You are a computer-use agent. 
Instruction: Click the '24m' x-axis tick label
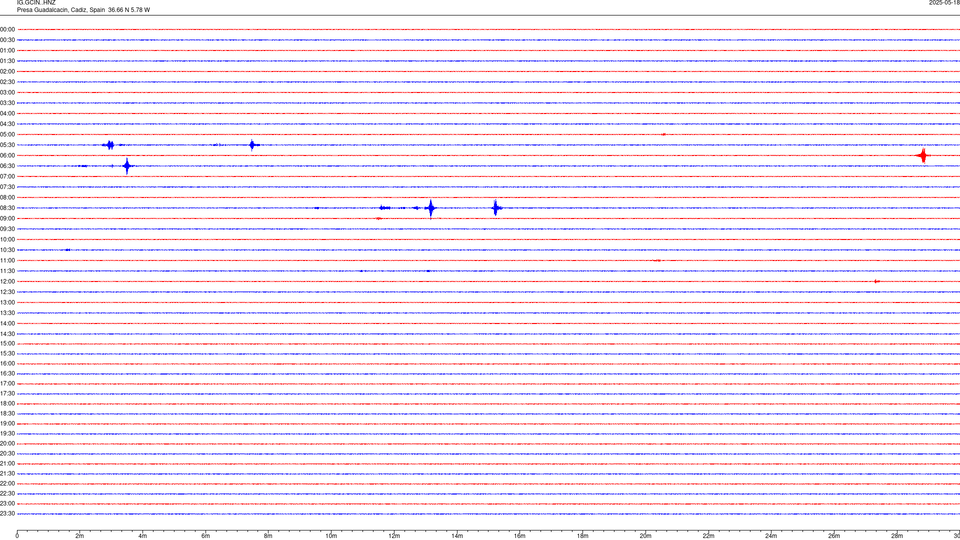[771, 536]
